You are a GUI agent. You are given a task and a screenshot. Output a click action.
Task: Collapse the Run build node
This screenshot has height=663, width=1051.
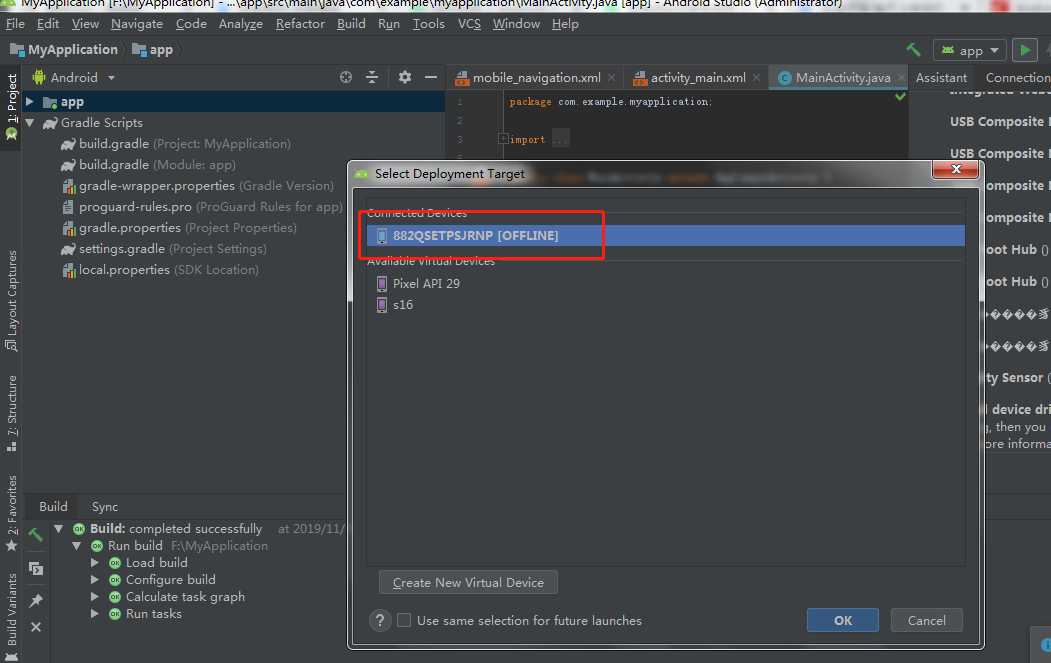[76, 546]
